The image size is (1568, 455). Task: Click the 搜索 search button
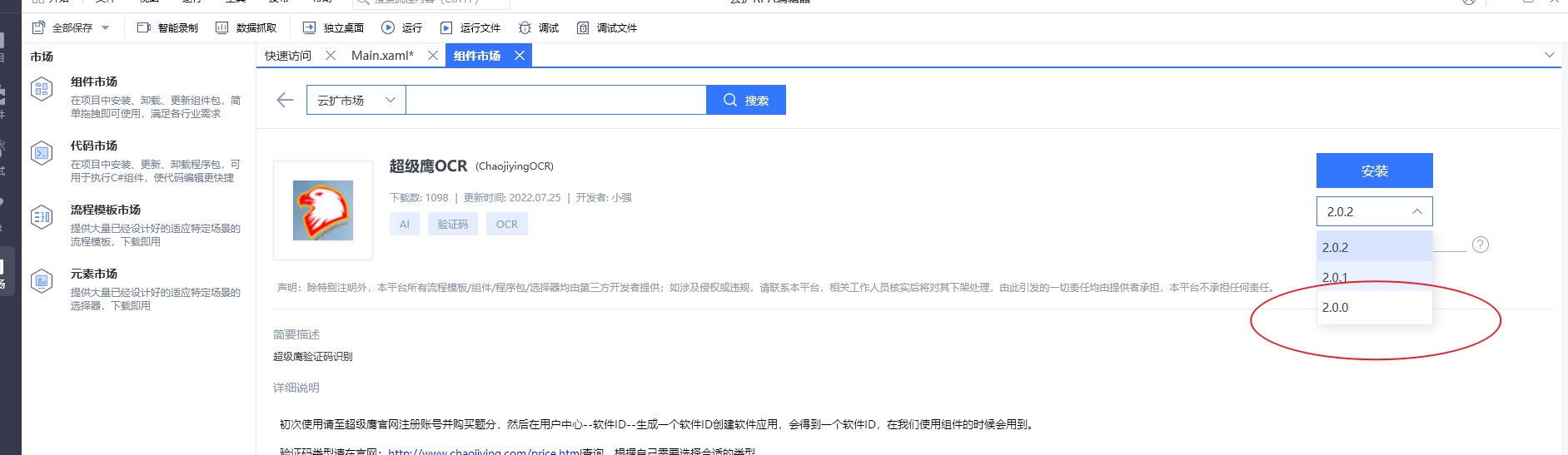(x=745, y=101)
